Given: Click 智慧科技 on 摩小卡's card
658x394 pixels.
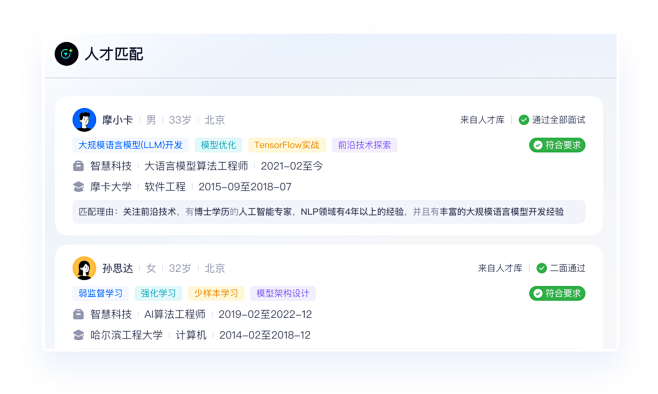Looking at the screenshot, I should pos(111,166).
